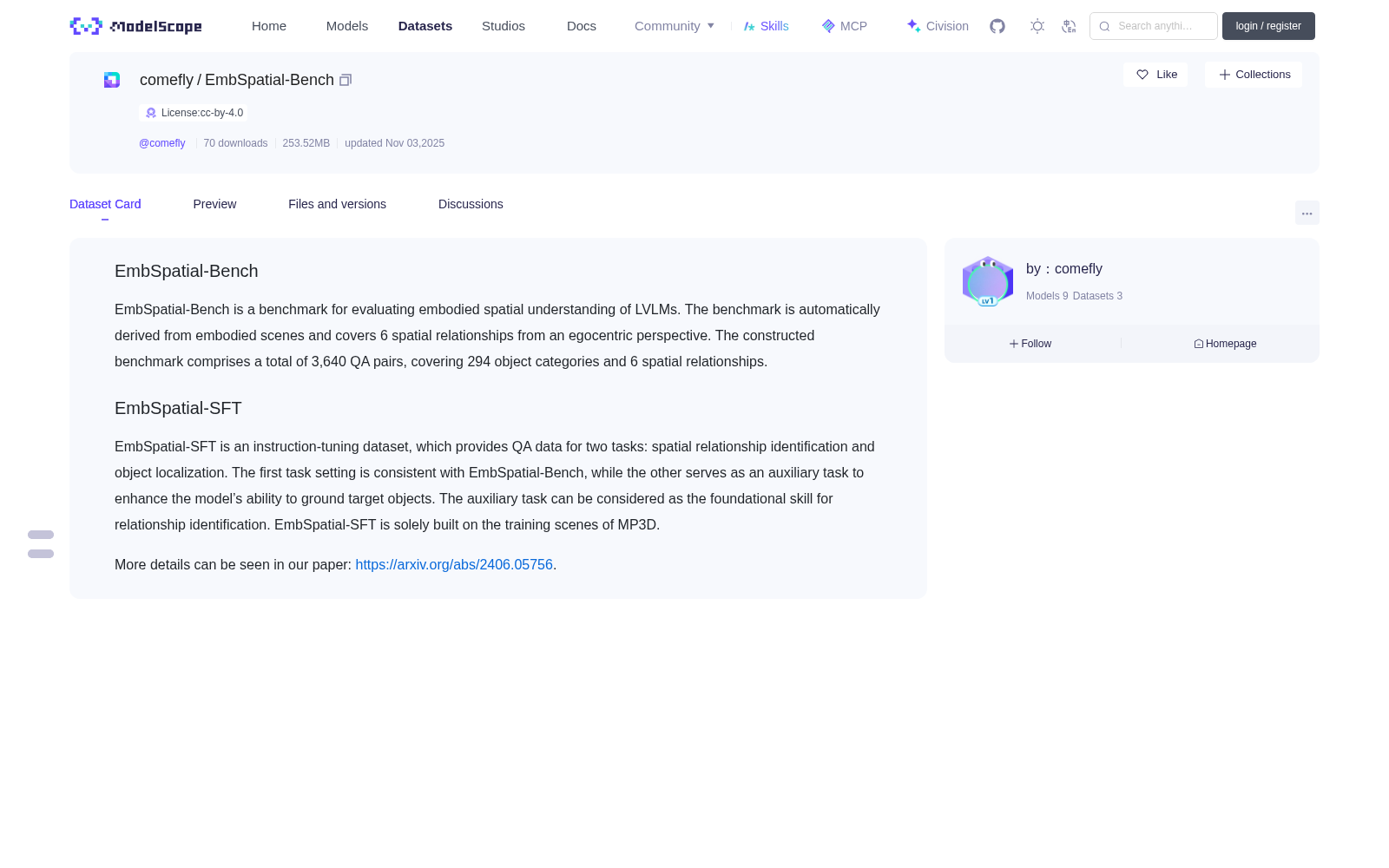
Task: Click the "by : comefly" author name
Action: 1064,269
